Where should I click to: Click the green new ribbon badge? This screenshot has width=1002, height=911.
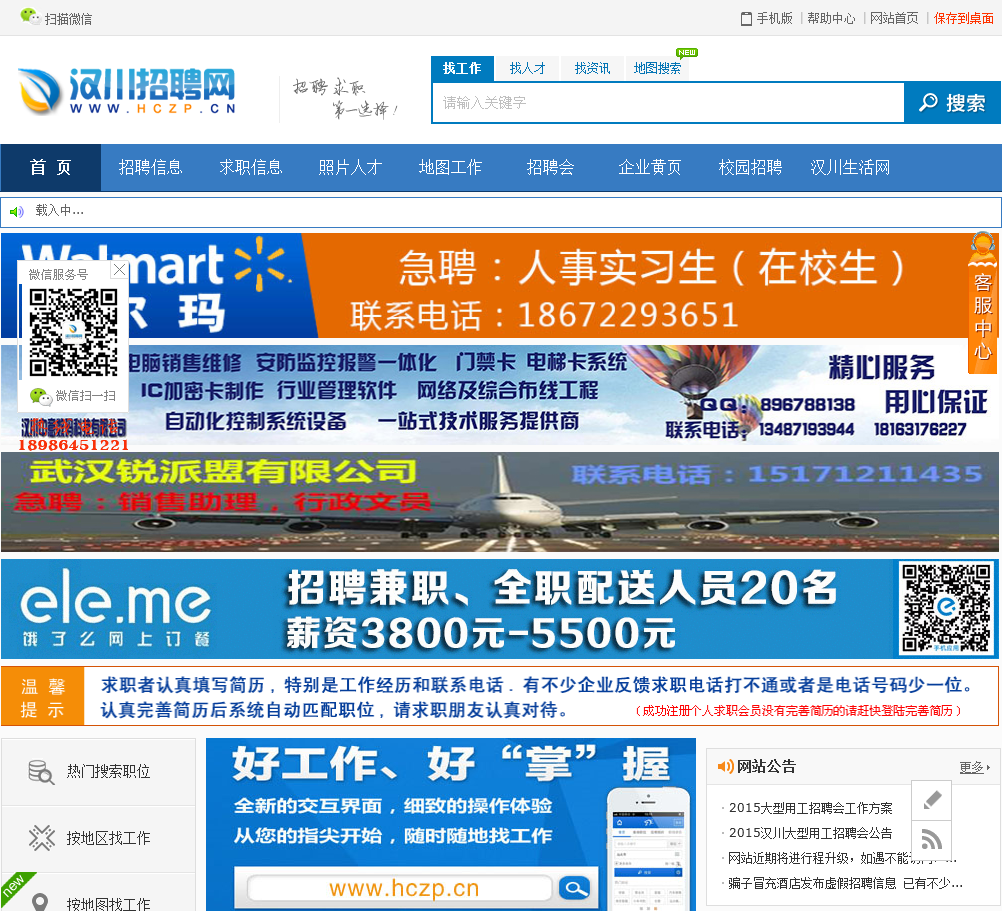[15, 887]
